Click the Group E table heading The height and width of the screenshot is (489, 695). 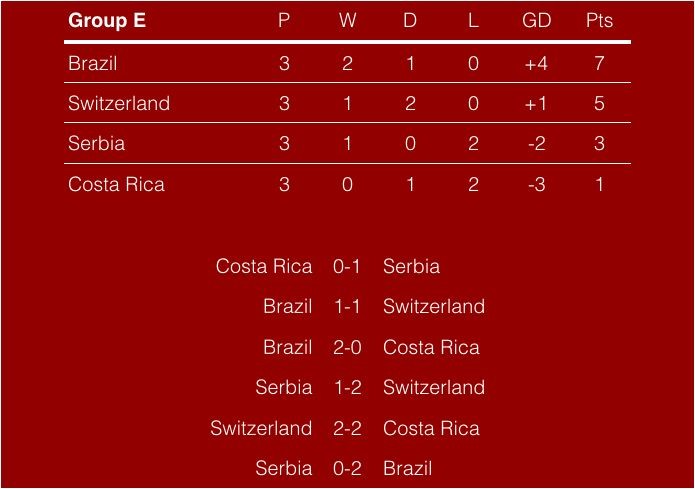[107, 21]
